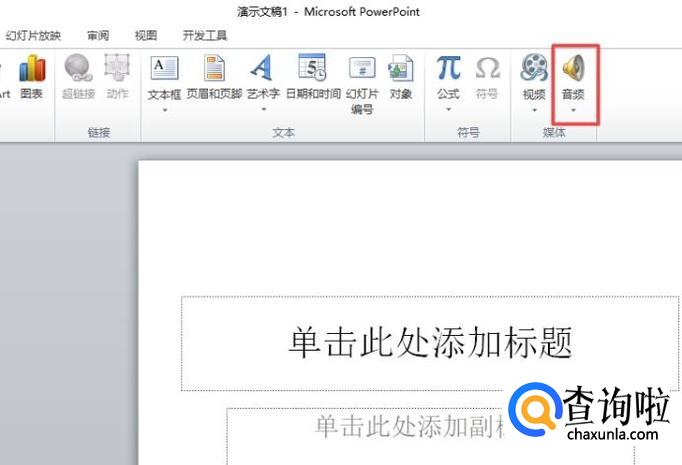Click the 超链接 hyperlink globe icon
The width and height of the screenshot is (682, 465).
click(78, 67)
